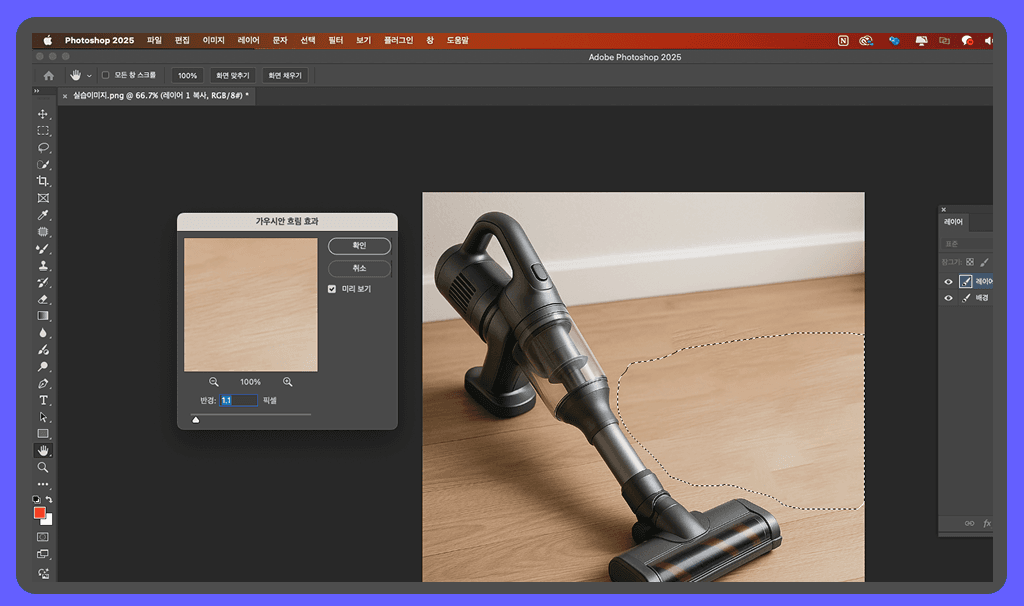This screenshot has width=1024, height=606.
Task: Click the 화면 채우기 button
Action: point(285,76)
